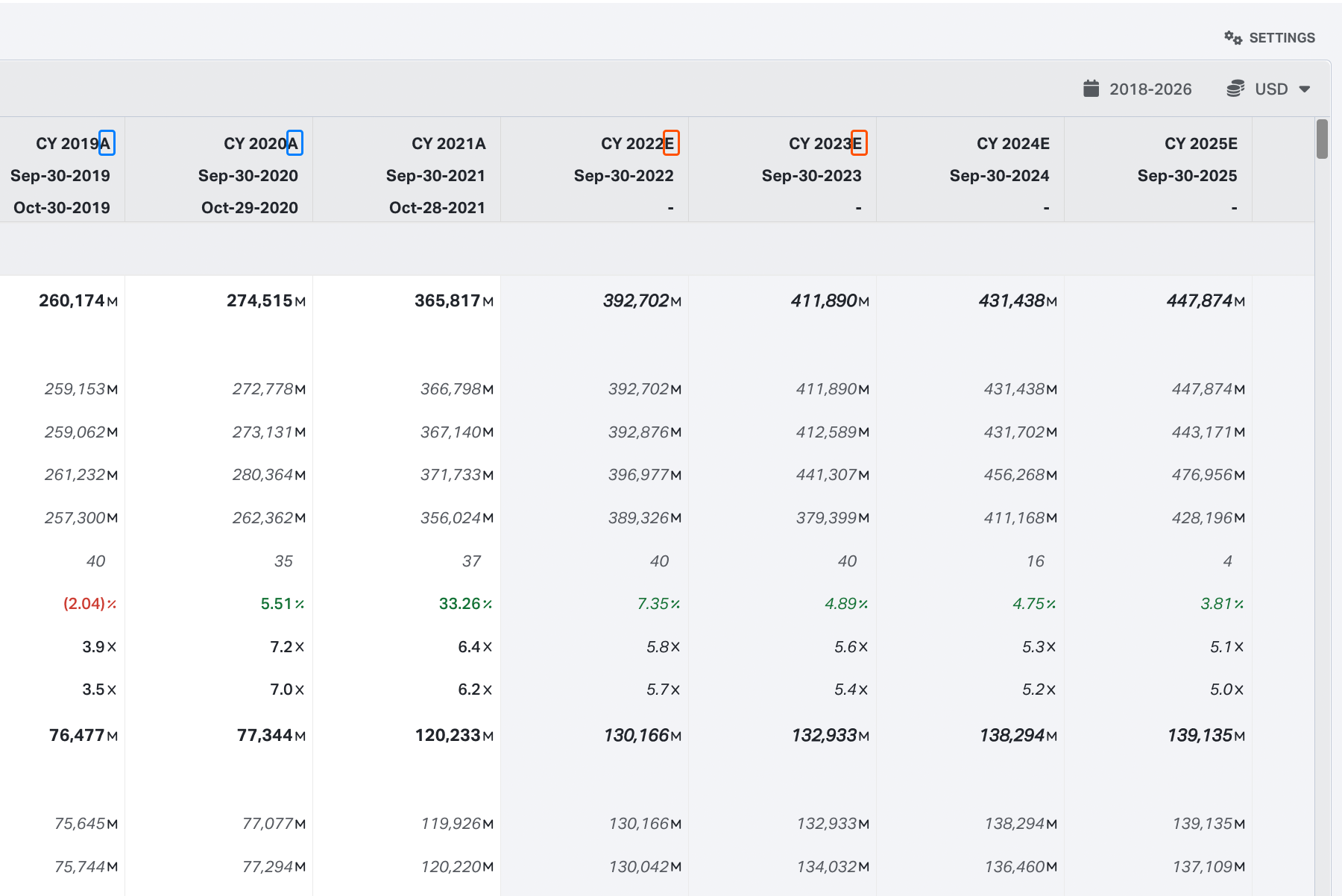
Task: Select the CY 2021A column header
Action: click(449, 143)
